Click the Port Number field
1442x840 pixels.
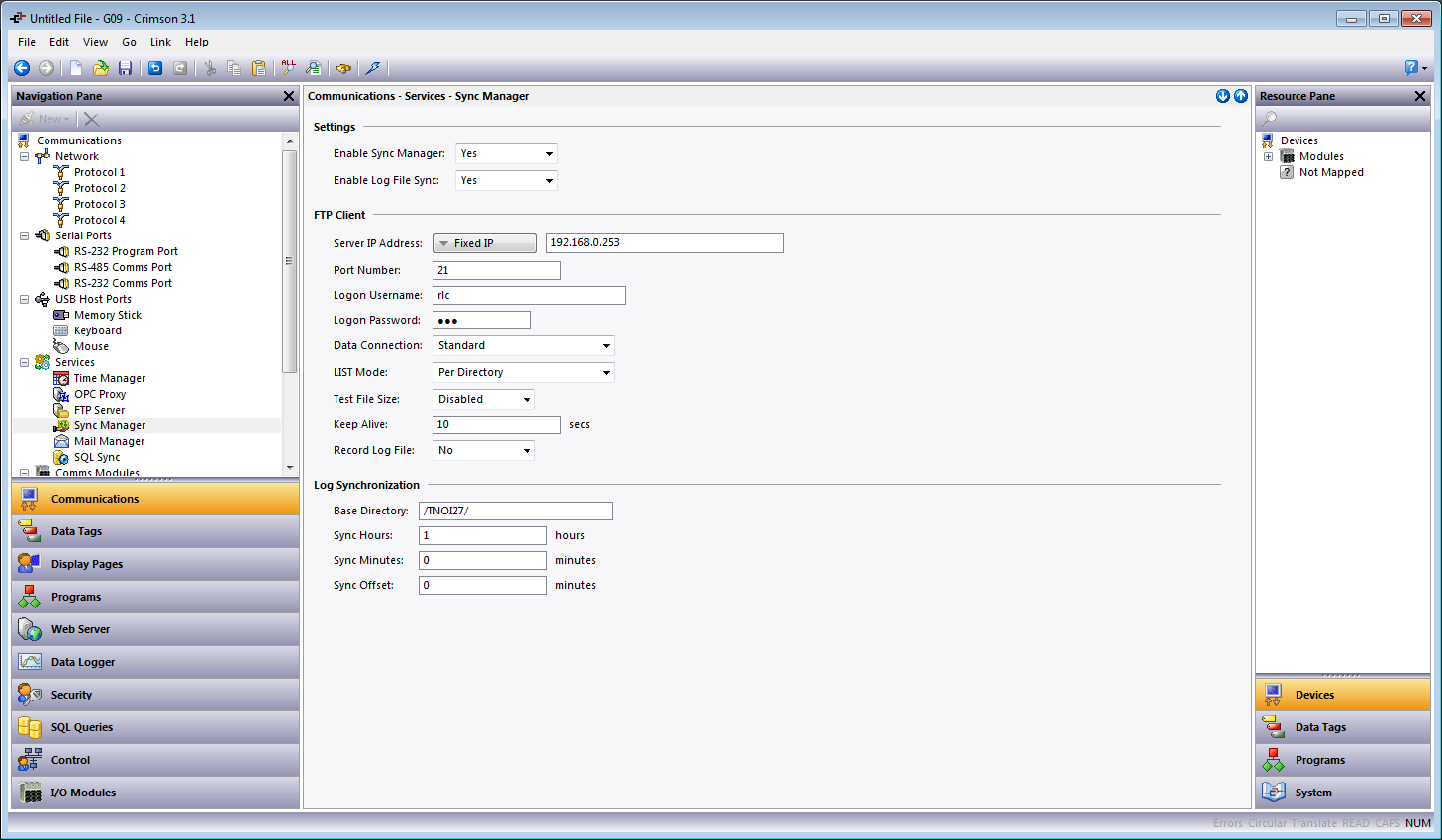pyautogui.click(x=497, y=270)
